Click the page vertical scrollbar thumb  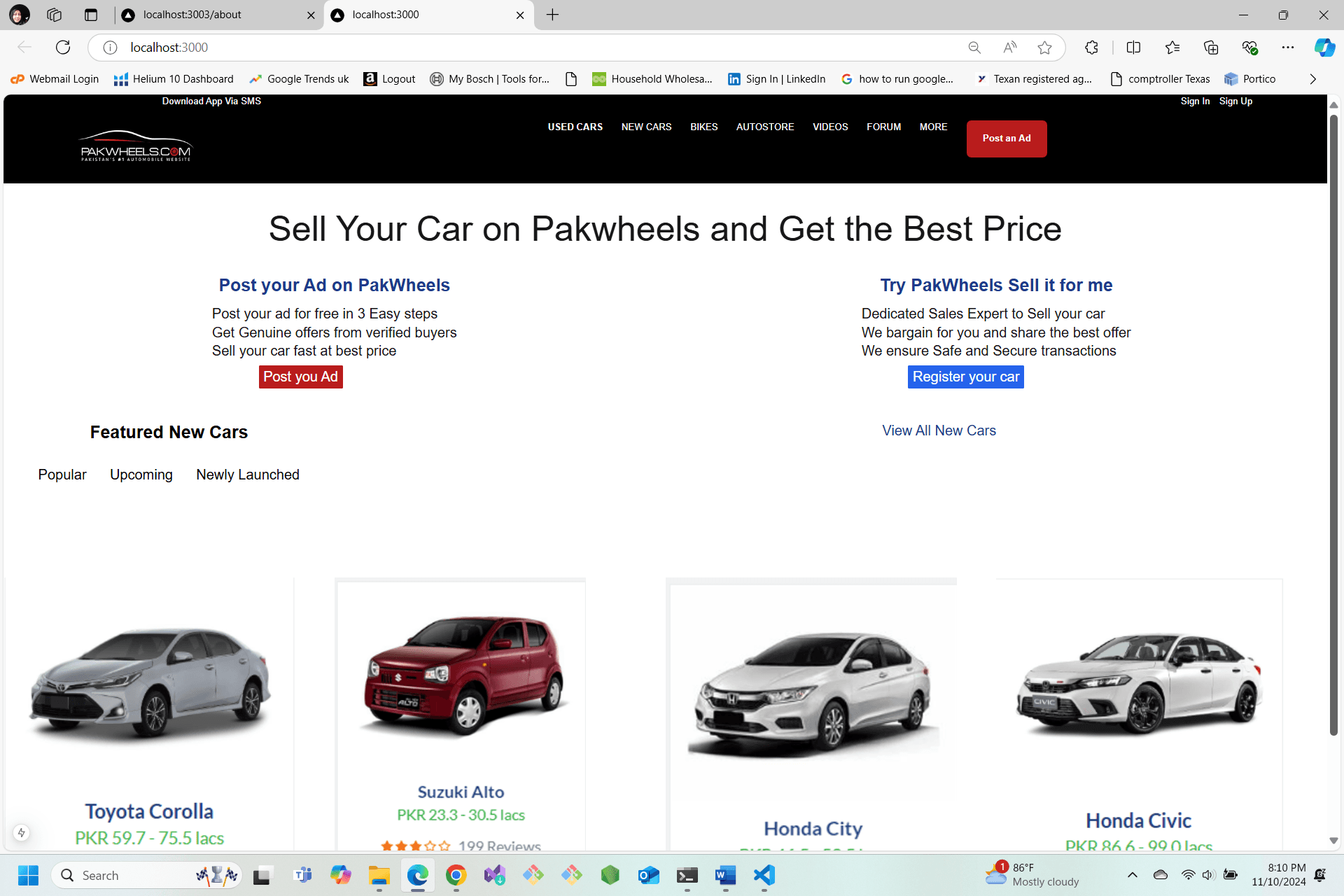tap(1333, 425)
